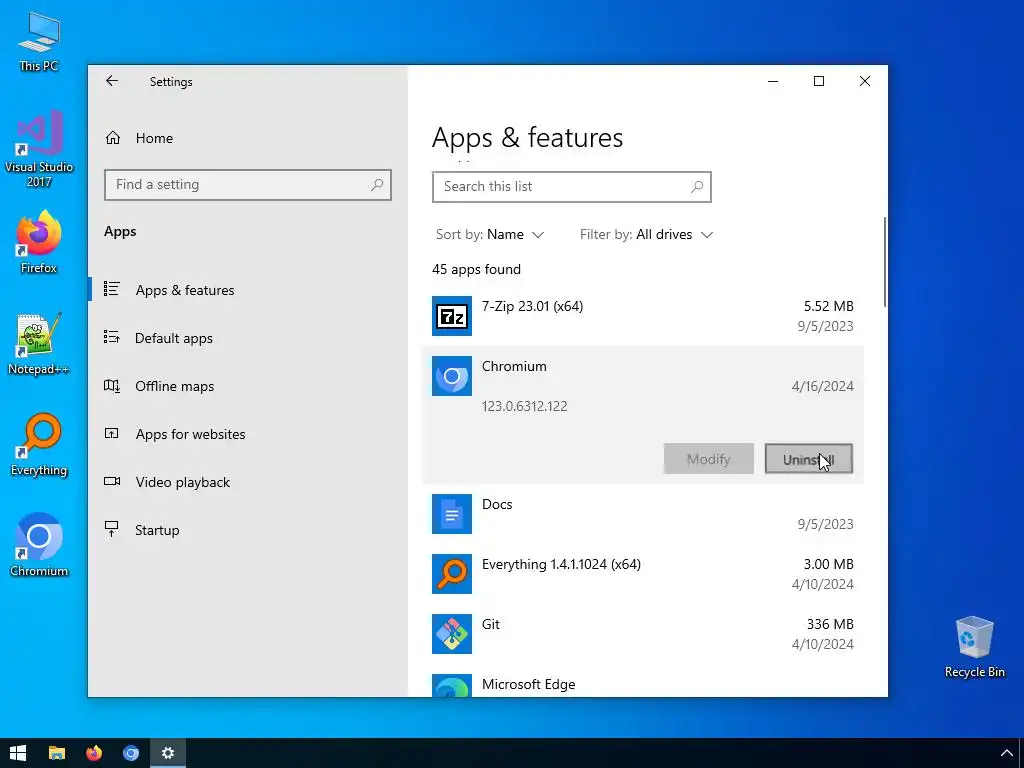Click the Git app icon in list

(452, 634)
